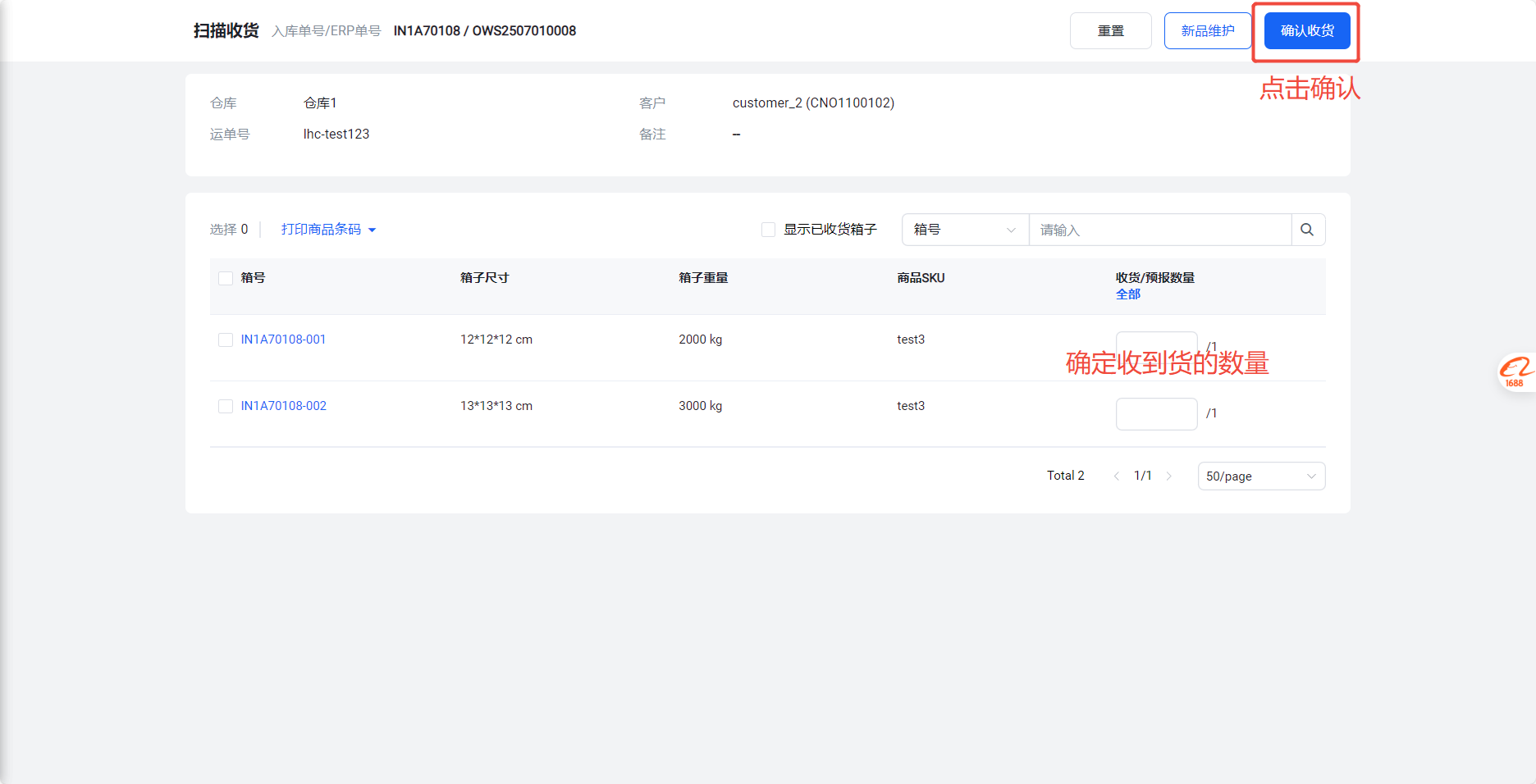This screenshot has height=784, width=1536.
Task: Click the search magnifier icon
Action: point(1307,230)
